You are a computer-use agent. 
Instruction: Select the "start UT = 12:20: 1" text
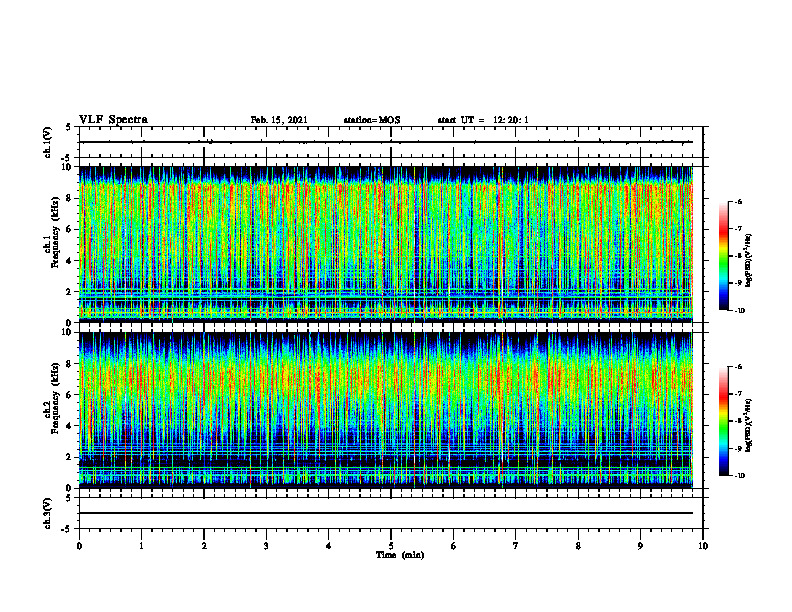483,120
